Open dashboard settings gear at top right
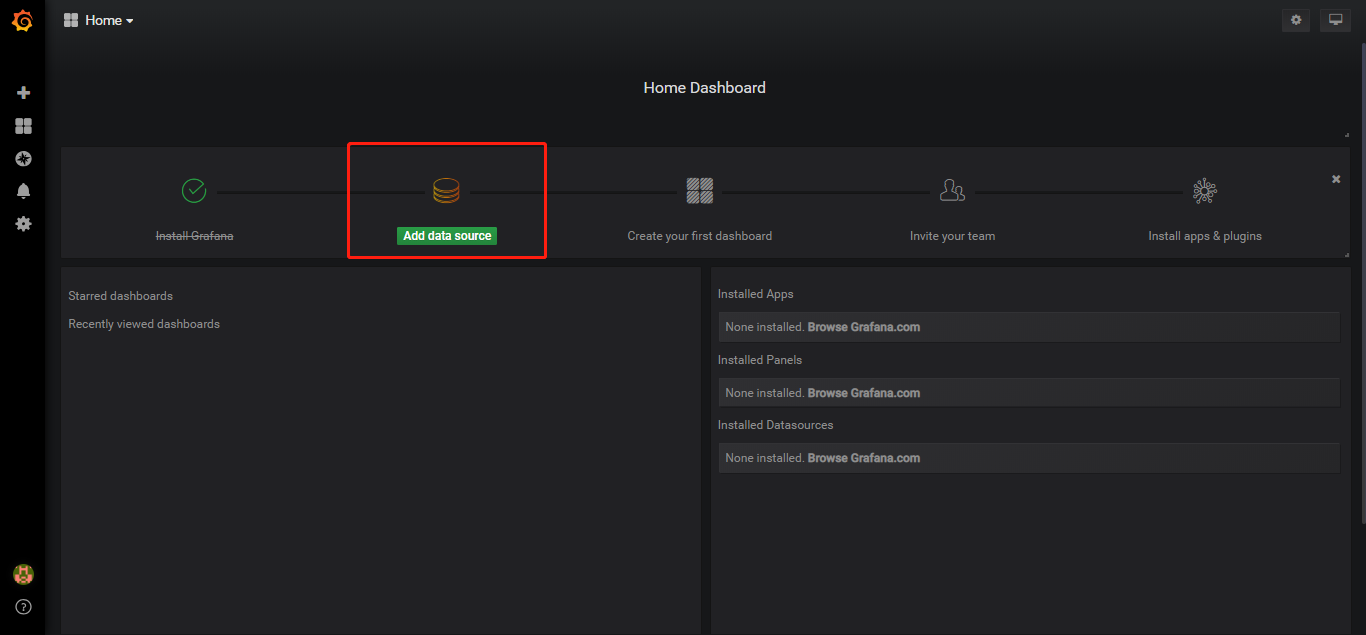Screen dimensions: 1366x635 pos(1297,20)
